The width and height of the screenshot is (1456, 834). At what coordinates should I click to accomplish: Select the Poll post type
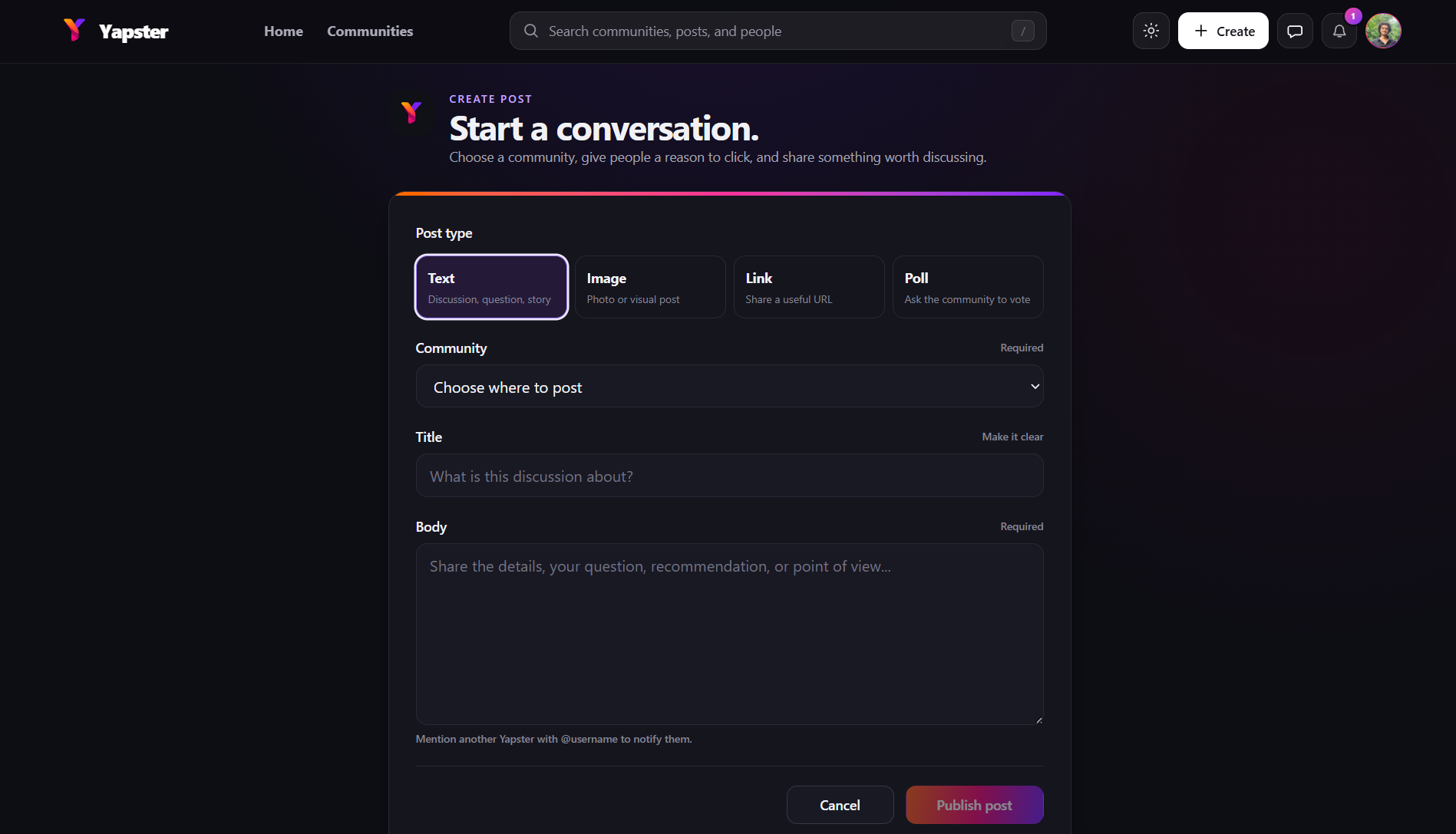click(x=968, y=287)
